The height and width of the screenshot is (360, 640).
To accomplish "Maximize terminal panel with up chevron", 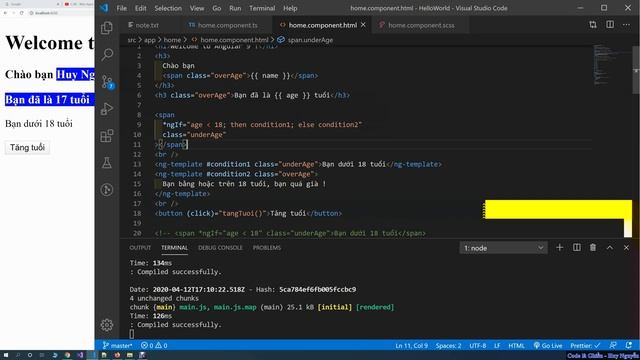I will tap(610, 248).
